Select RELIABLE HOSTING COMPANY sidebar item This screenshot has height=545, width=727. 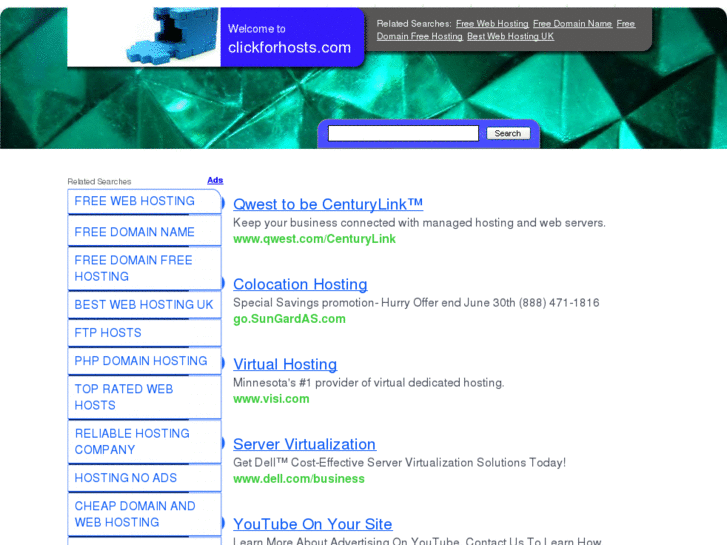[x=144, y=442]
